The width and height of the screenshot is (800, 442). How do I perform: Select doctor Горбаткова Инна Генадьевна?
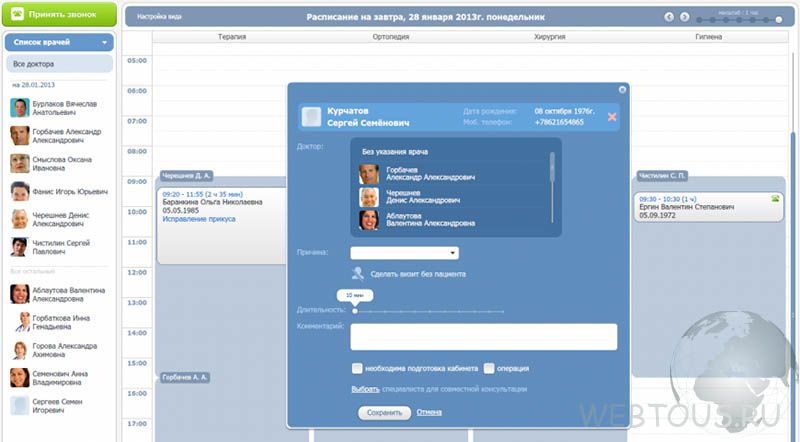61,322
